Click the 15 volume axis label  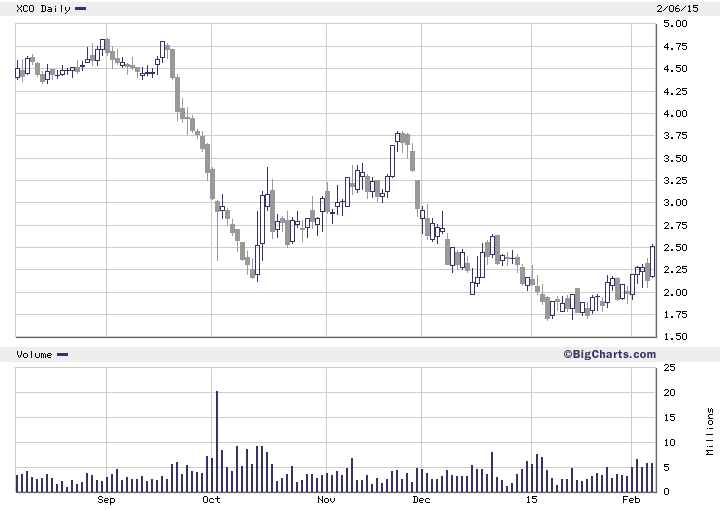click(669, 418)
